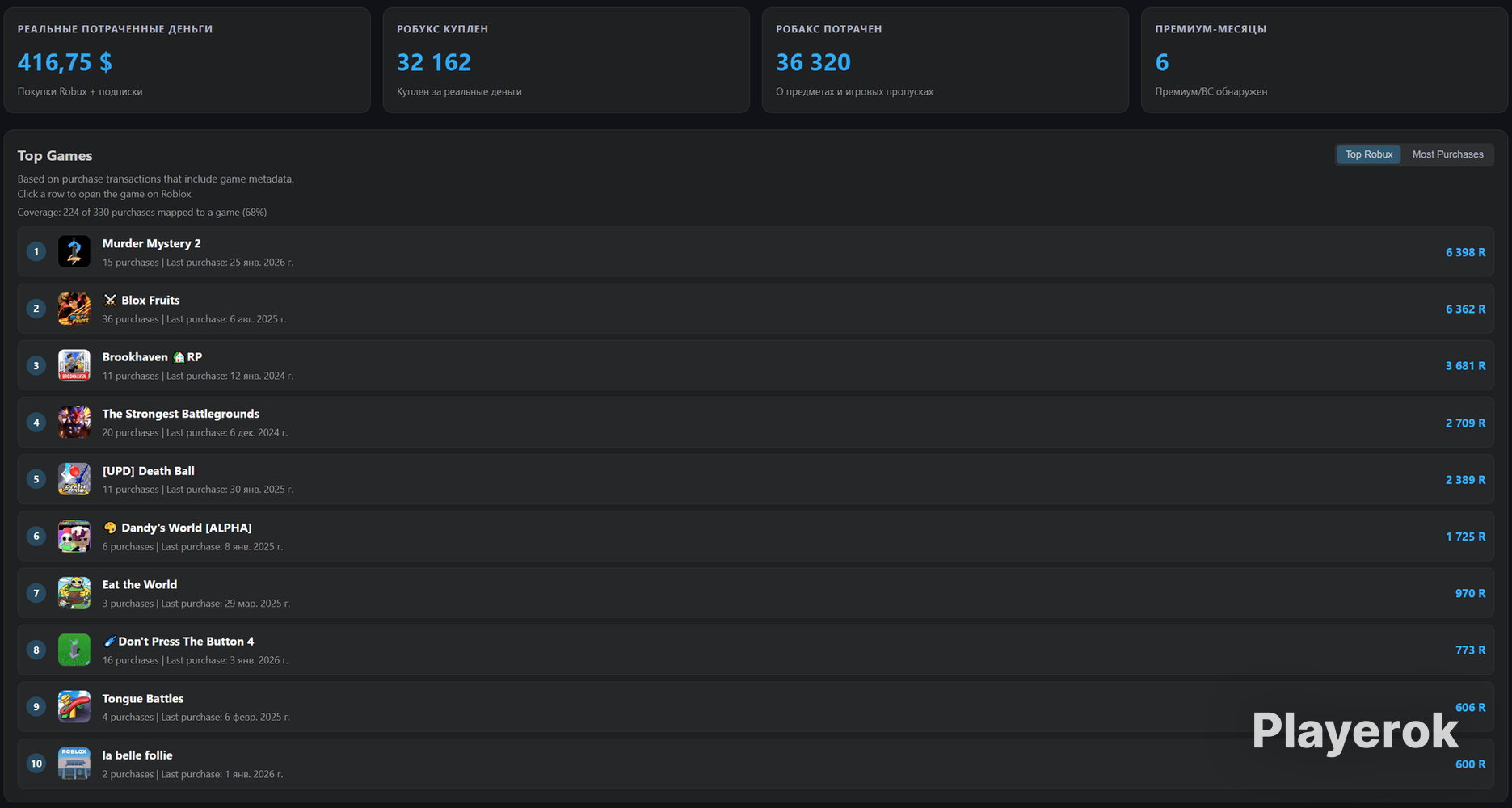Click the Top Games heading
The image size is (1512, 808).
pos(55,156)
